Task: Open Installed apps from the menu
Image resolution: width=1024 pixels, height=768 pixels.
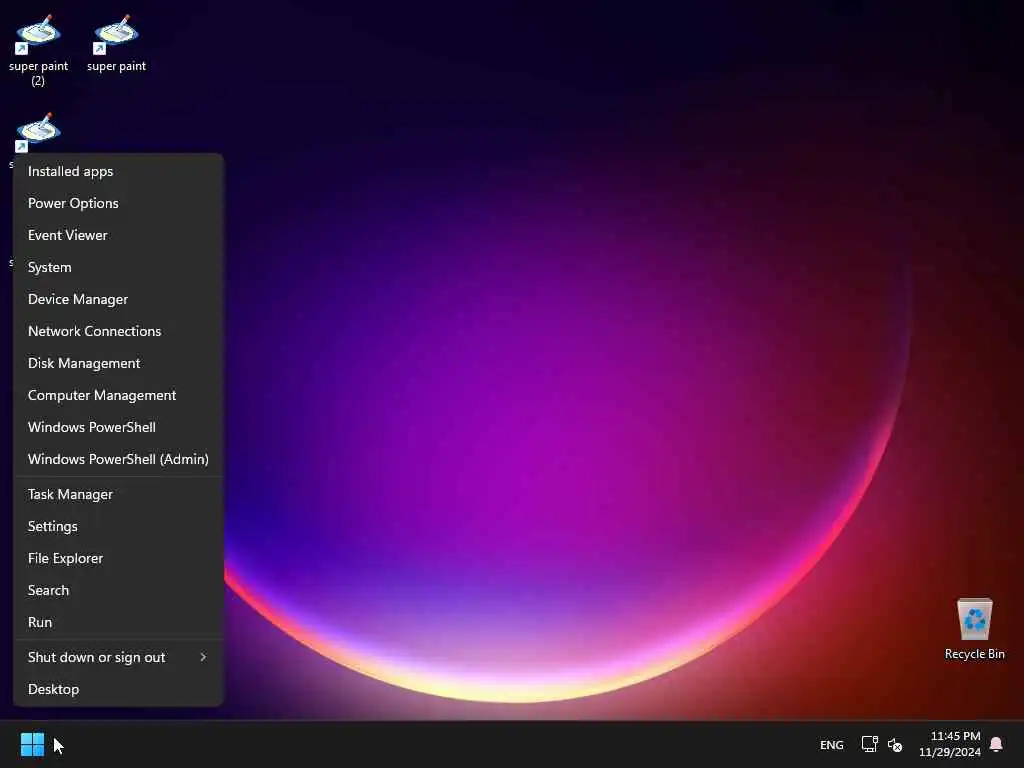Action: [x=118, y=171]
